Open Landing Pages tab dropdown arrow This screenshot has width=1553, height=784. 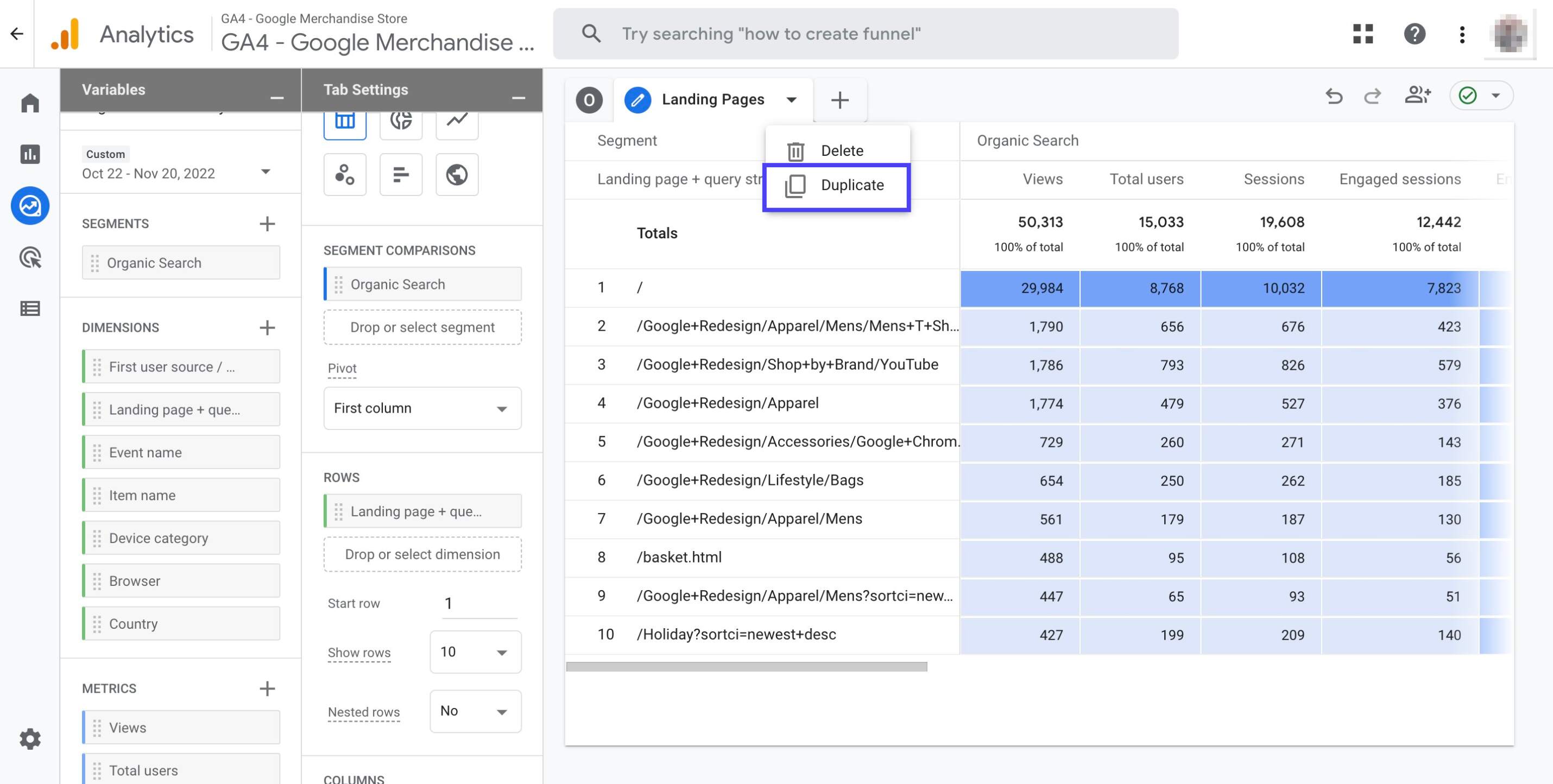pyautogui.click(x=791, y=99)
